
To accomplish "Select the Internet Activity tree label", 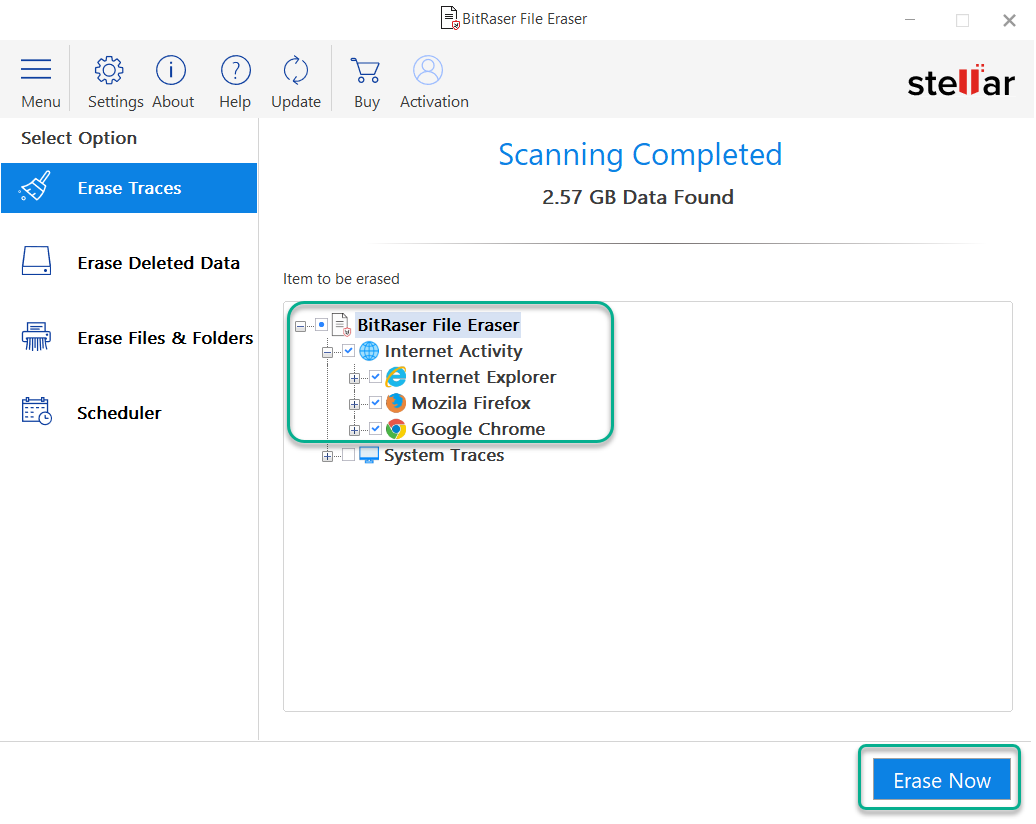I will (x=453, y=351).
